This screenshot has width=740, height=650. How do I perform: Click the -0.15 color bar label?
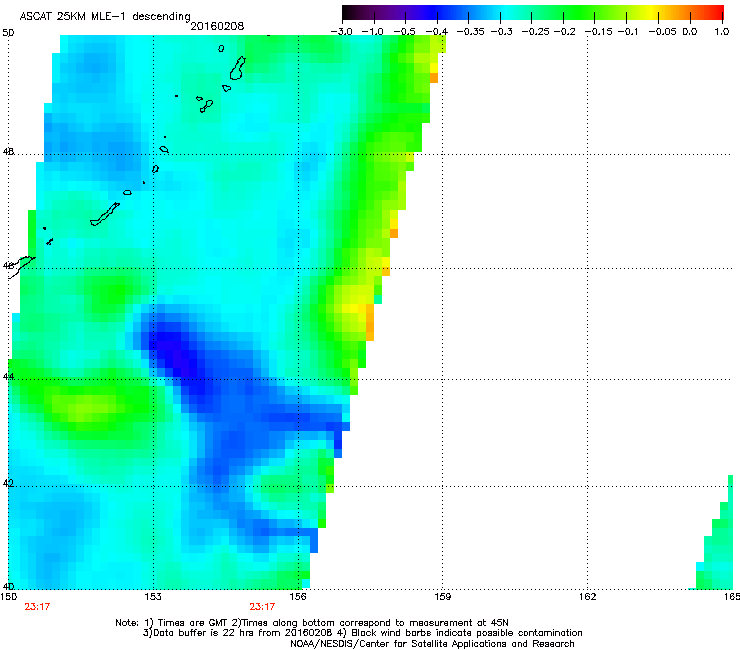point(598,32)
